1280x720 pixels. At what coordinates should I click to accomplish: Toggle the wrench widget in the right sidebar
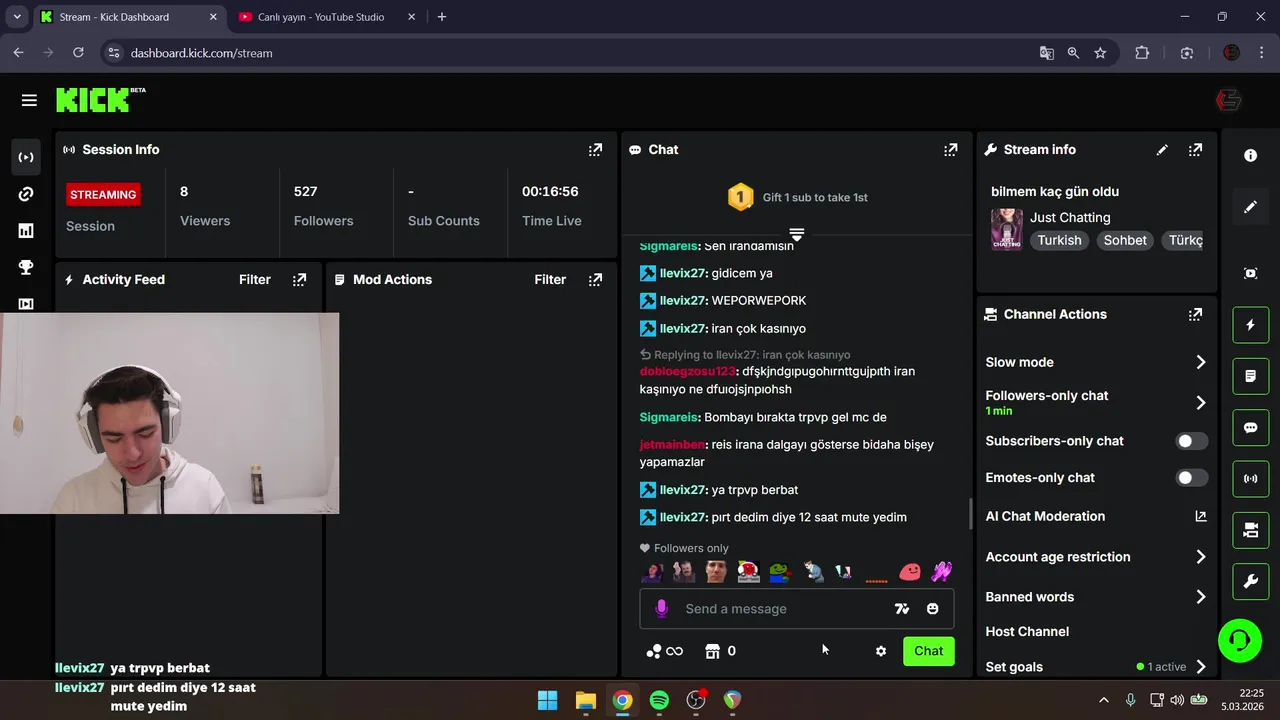point(1250,582)
